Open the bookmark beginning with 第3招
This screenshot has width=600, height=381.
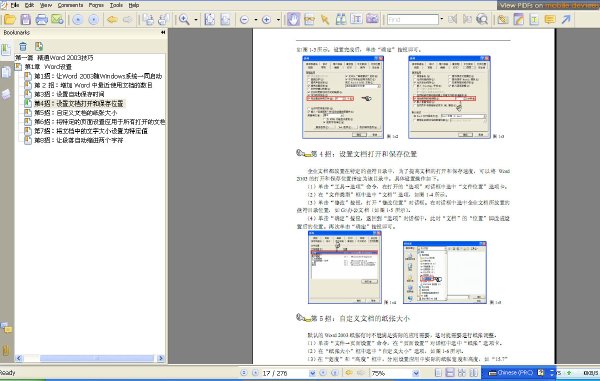click(69, 94)
